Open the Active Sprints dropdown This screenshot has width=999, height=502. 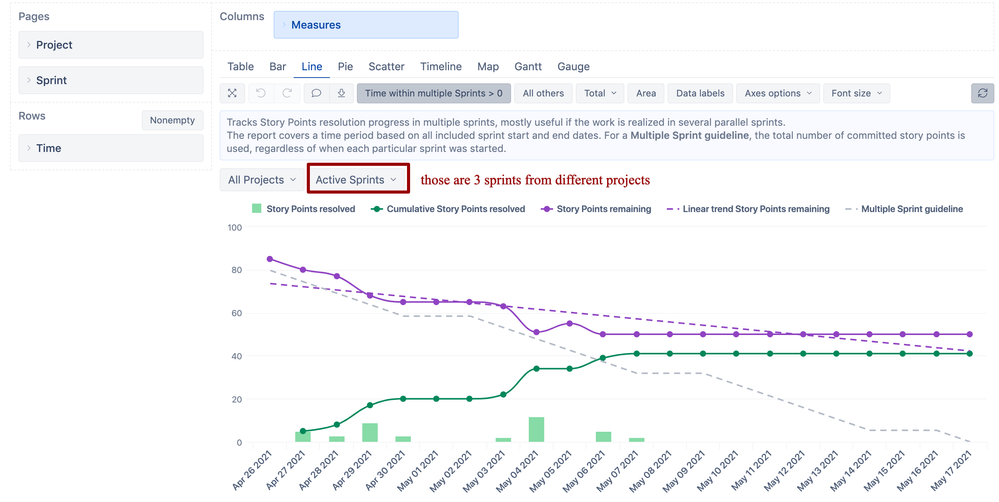[x=357, y=180]
